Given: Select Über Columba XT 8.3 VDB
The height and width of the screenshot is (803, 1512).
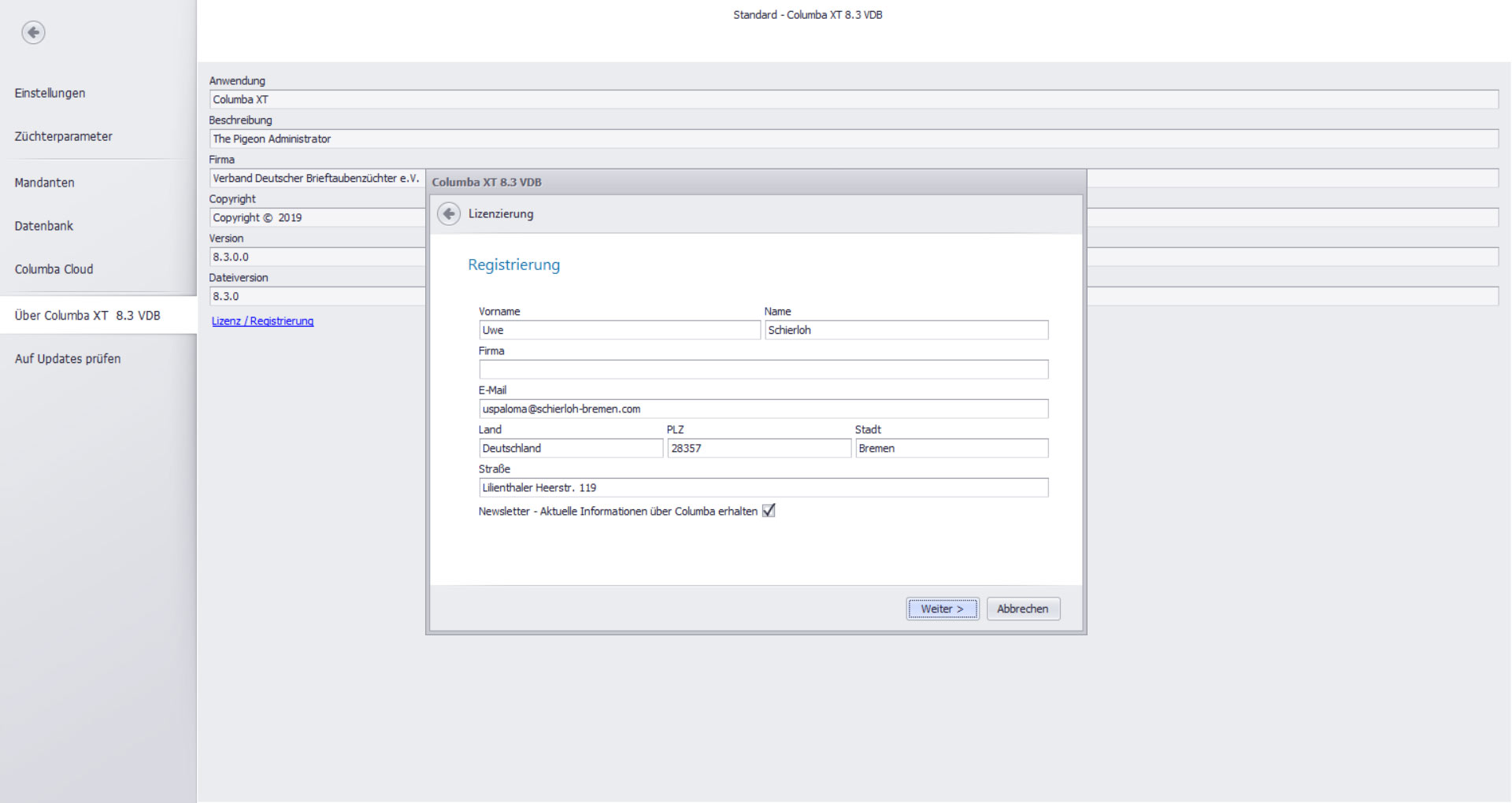Looking at the screenshot, I should 87,316.
